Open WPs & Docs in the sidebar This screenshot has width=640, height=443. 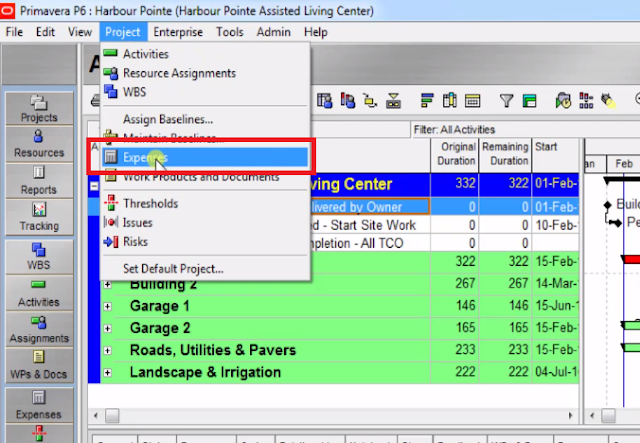click(39, 365)
